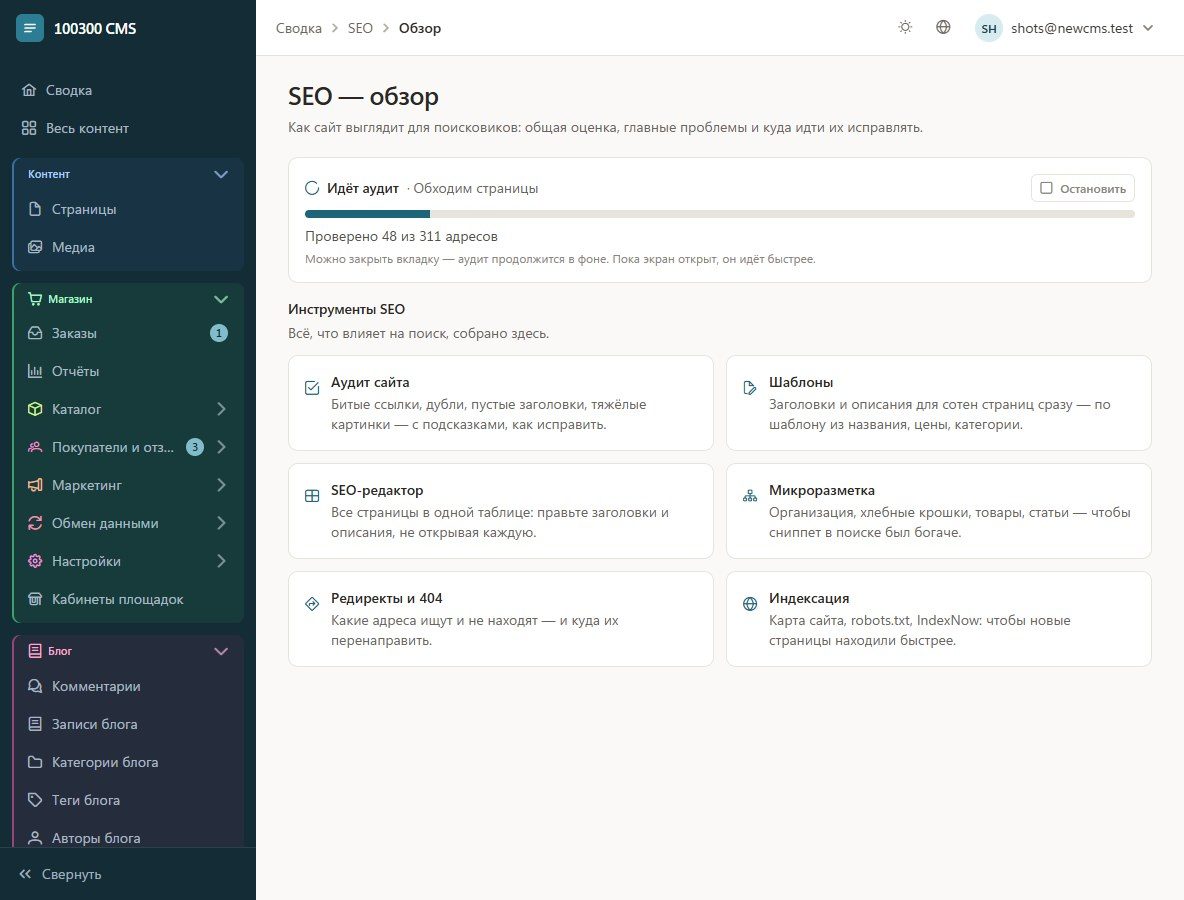Viewport: 1184px width, 900px height.
Task: Open the Шаблоны tool card
Action: pyautogui.click(x=939, y=403)
